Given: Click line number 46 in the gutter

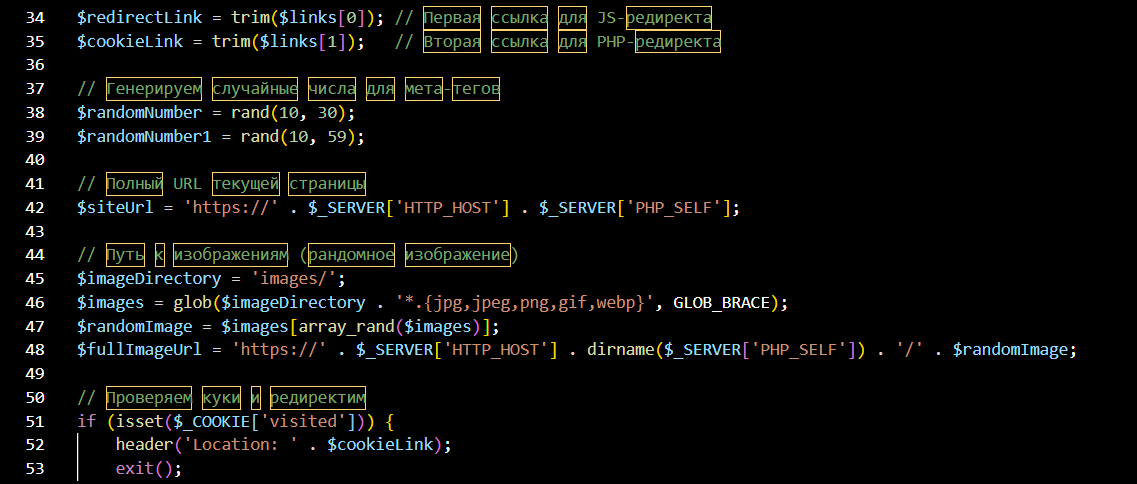Looking at the screenshot, I should tap(35, 302).
